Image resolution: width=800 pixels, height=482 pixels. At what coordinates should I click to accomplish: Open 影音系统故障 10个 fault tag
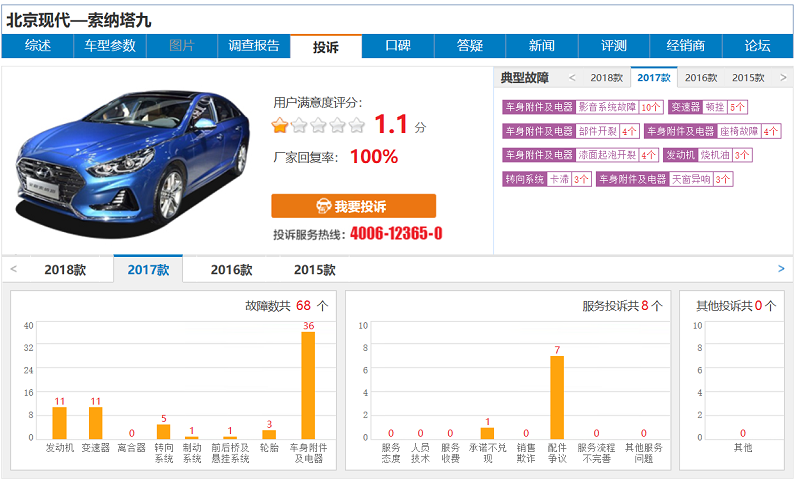point(583,107)
